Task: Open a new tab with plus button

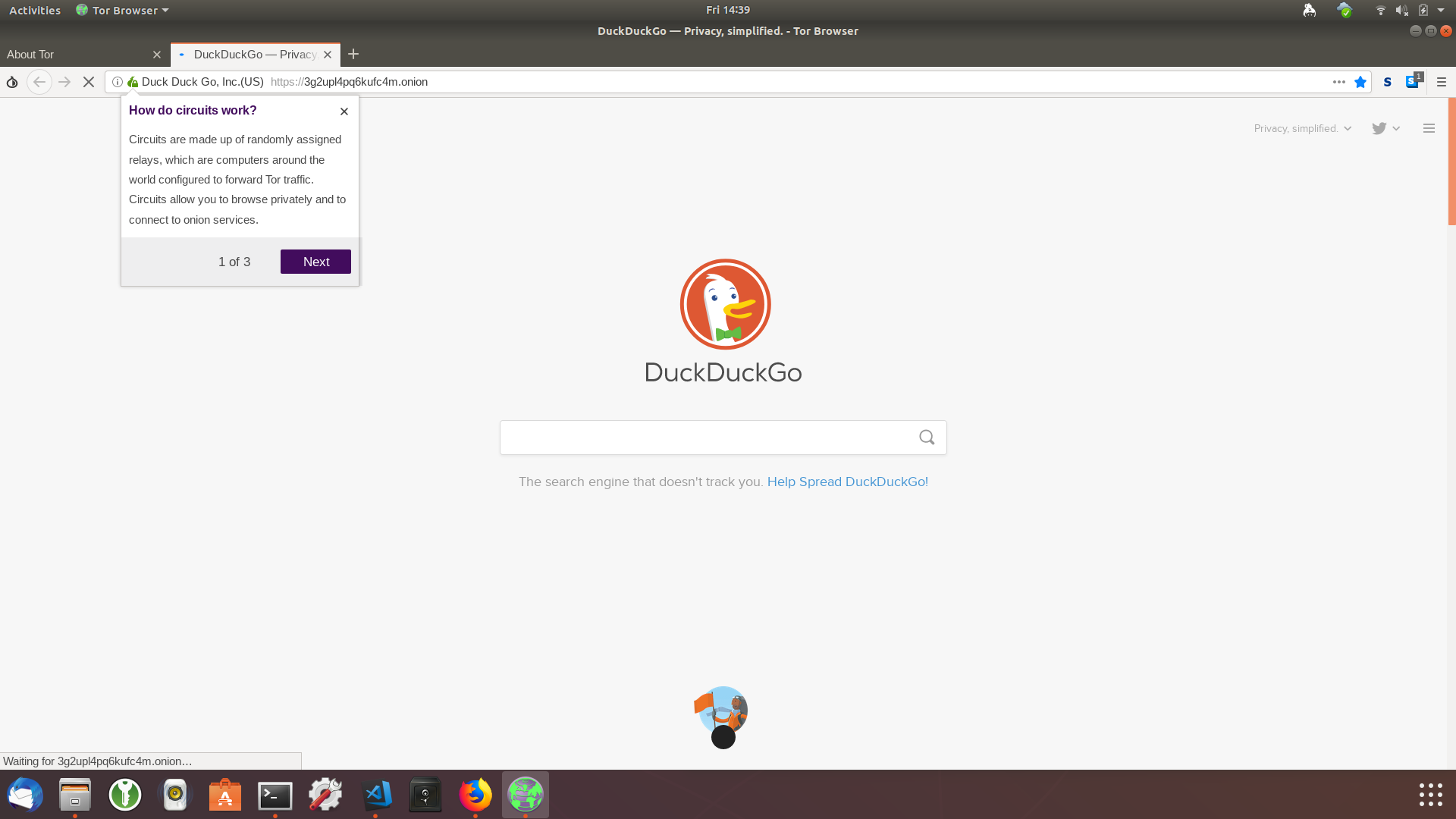Action: point(353,55)
